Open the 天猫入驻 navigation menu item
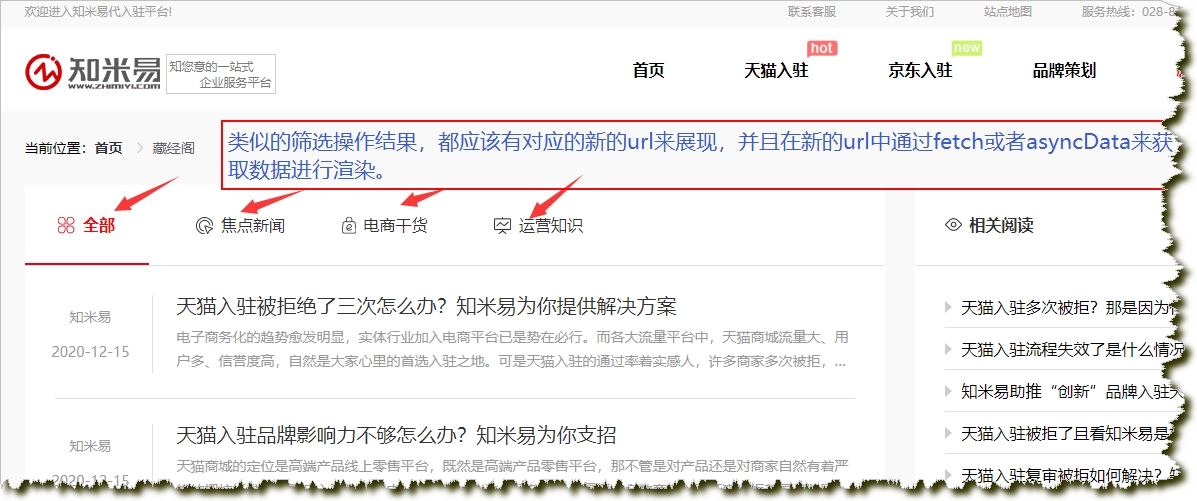The width and height of the screenshot is (1197, 501). point(776,71)
